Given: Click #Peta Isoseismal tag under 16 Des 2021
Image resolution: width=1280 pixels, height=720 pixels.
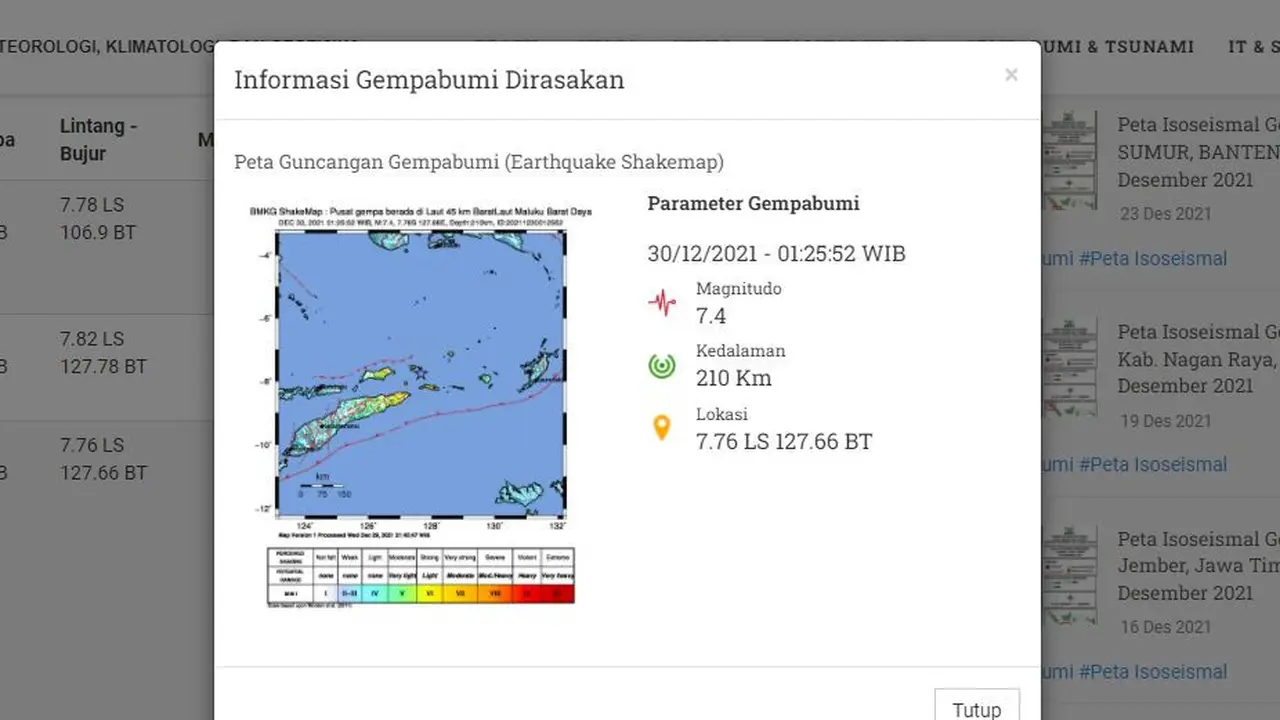Looking at the screenshot, I should click(1152, 671).
